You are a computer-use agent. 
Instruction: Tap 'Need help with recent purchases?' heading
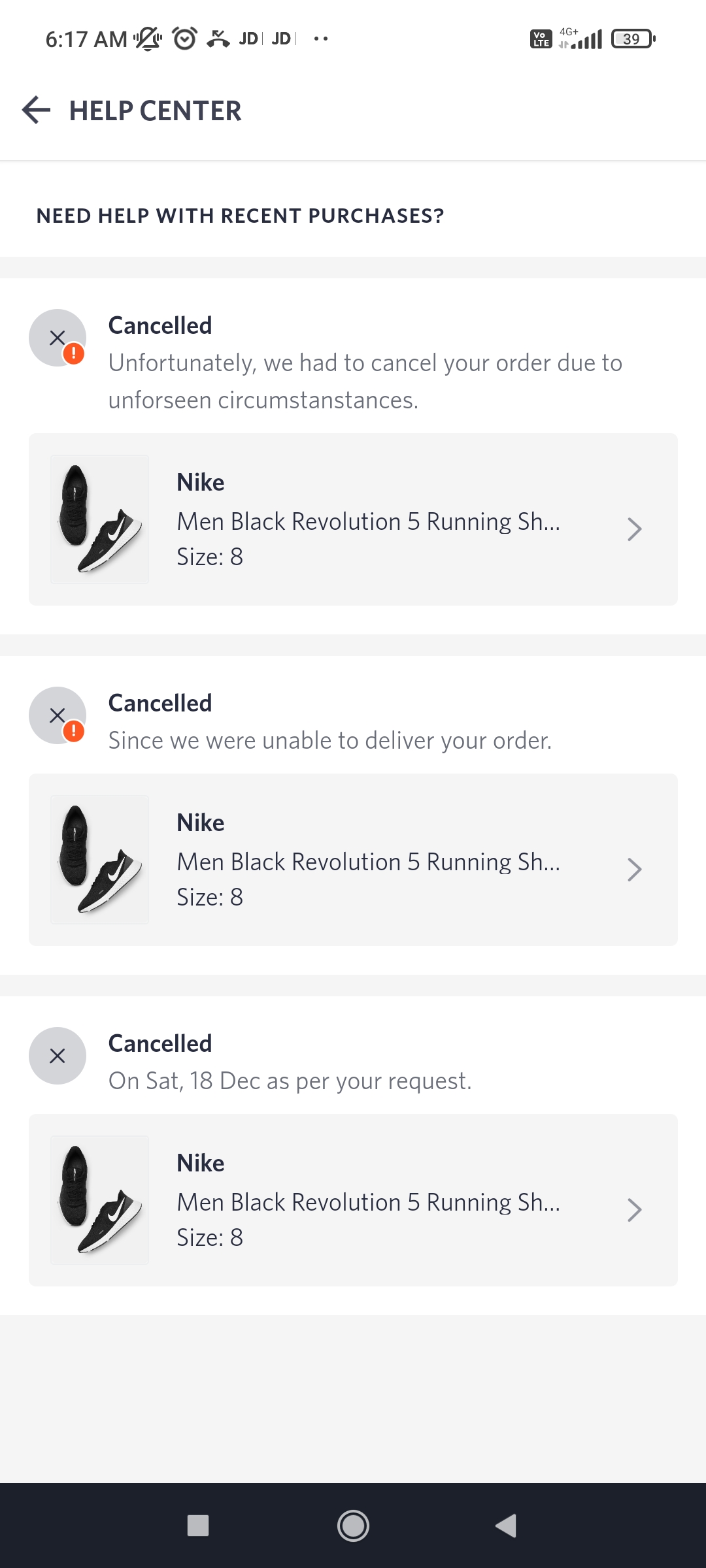240,216
